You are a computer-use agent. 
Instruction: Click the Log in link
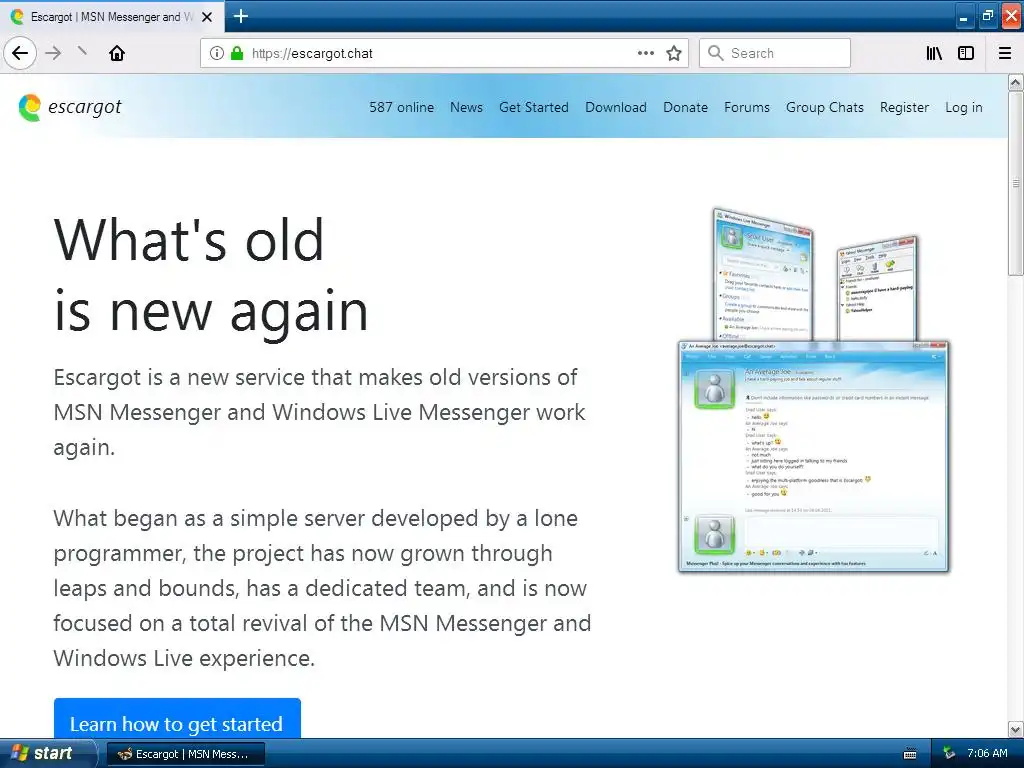tap(964, 107)
